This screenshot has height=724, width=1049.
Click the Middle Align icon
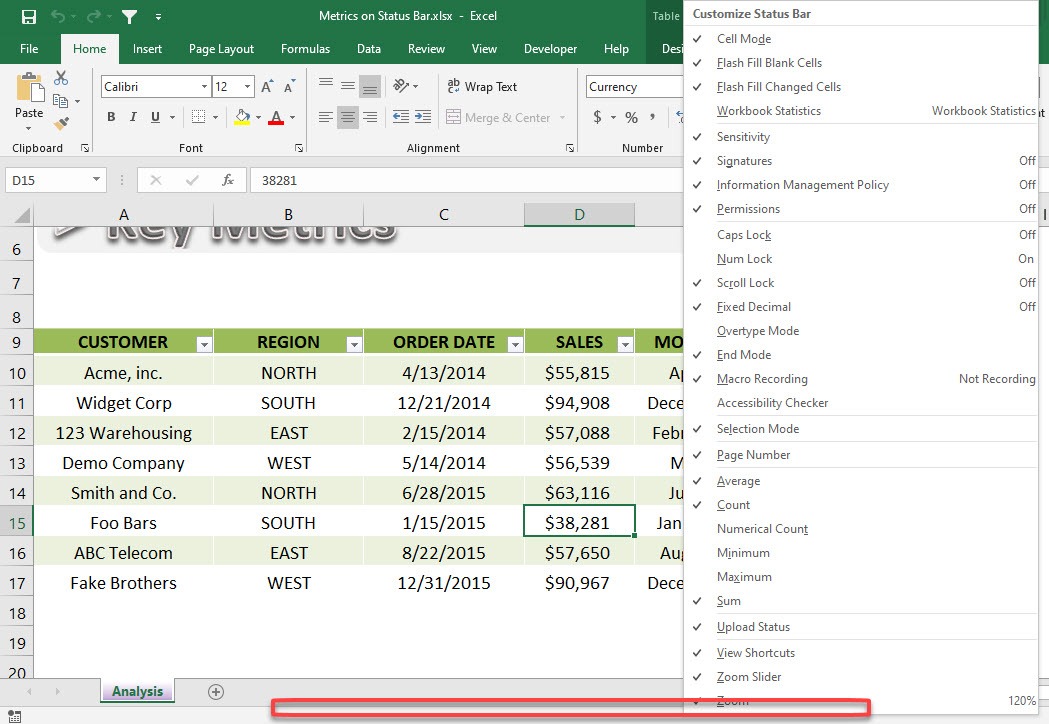pos(348,85)
